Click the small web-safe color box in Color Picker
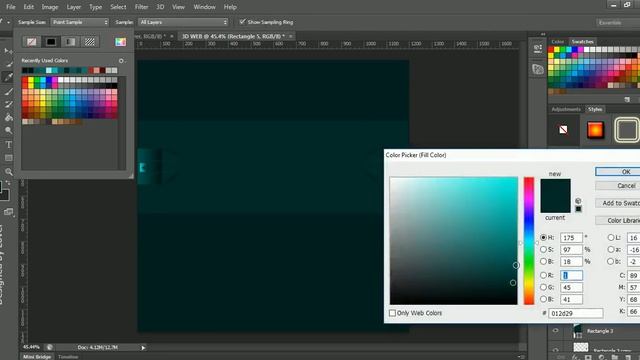Viewport: 640px width, 360px height. (x=578, y=209)
